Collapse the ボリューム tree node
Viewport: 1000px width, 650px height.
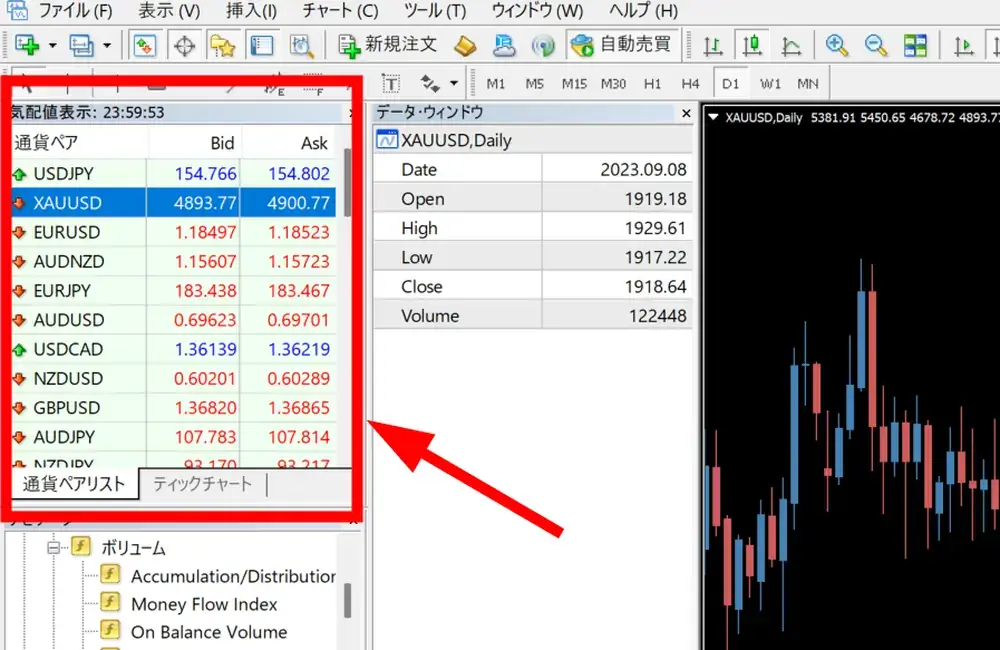[x=54, y=548]
